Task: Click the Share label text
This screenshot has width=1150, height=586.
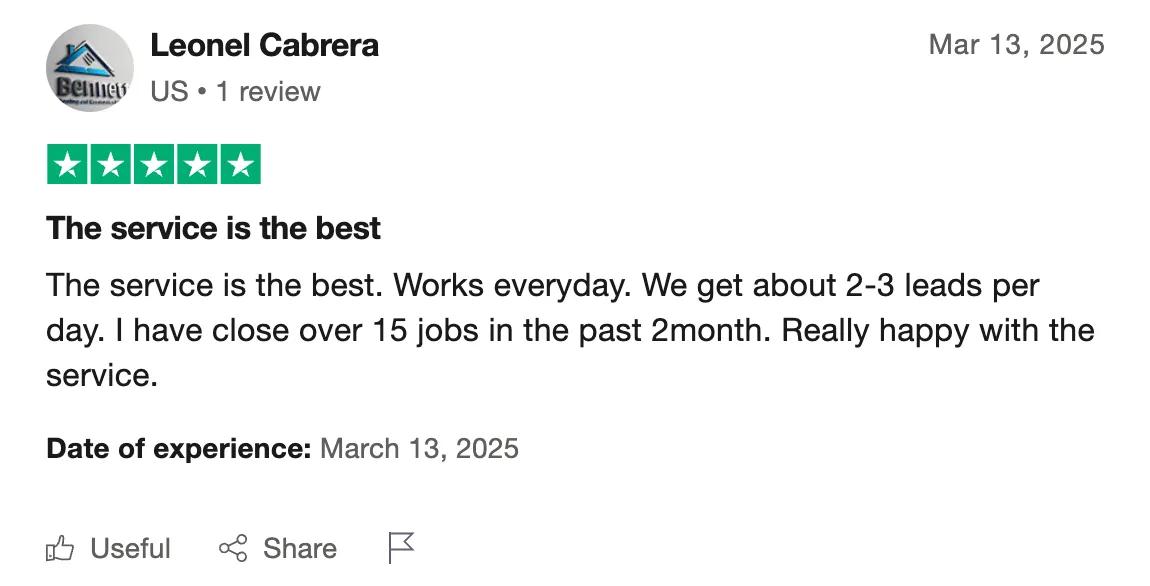Action: [x=300, y=549]
